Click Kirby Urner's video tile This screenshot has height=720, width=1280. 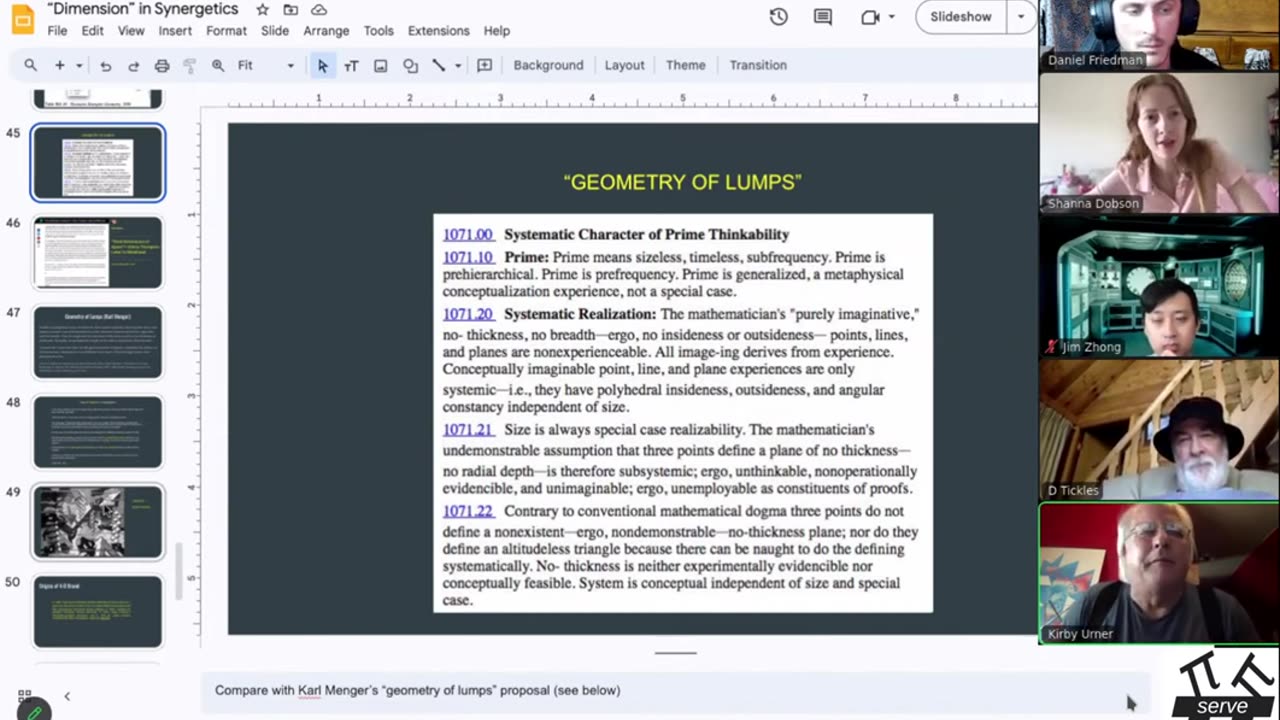coord(1158,573)
